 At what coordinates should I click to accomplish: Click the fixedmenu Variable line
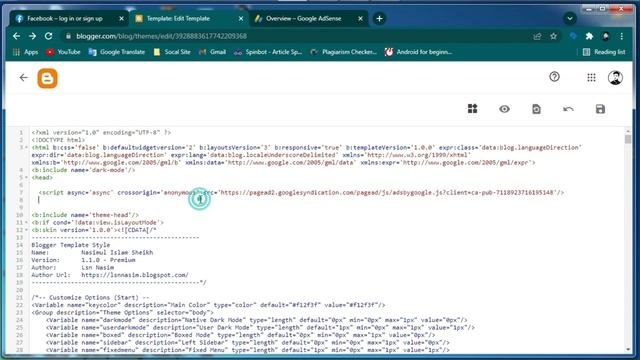248,350
